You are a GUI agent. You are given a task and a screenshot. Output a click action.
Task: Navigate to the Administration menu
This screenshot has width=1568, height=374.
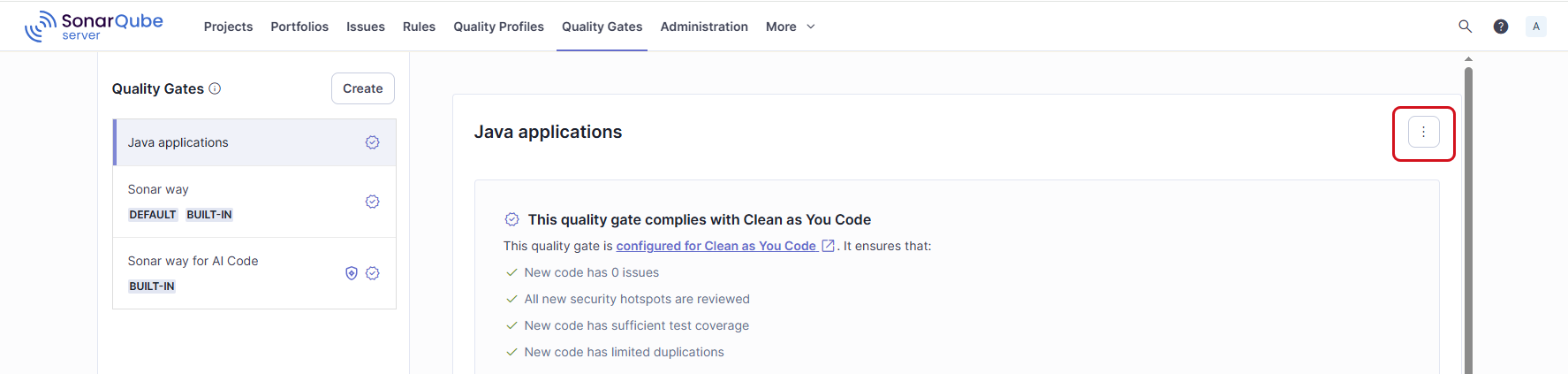[x=704, y=27]
